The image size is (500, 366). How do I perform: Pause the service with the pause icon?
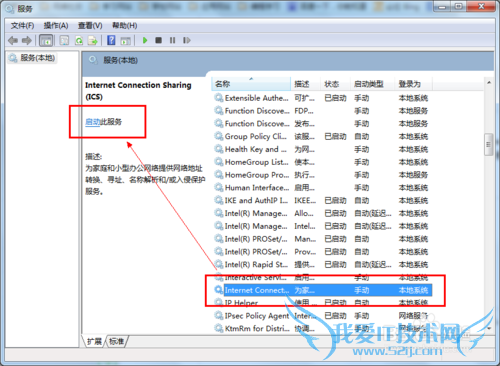pyautogui.click(x=172, y=40)
